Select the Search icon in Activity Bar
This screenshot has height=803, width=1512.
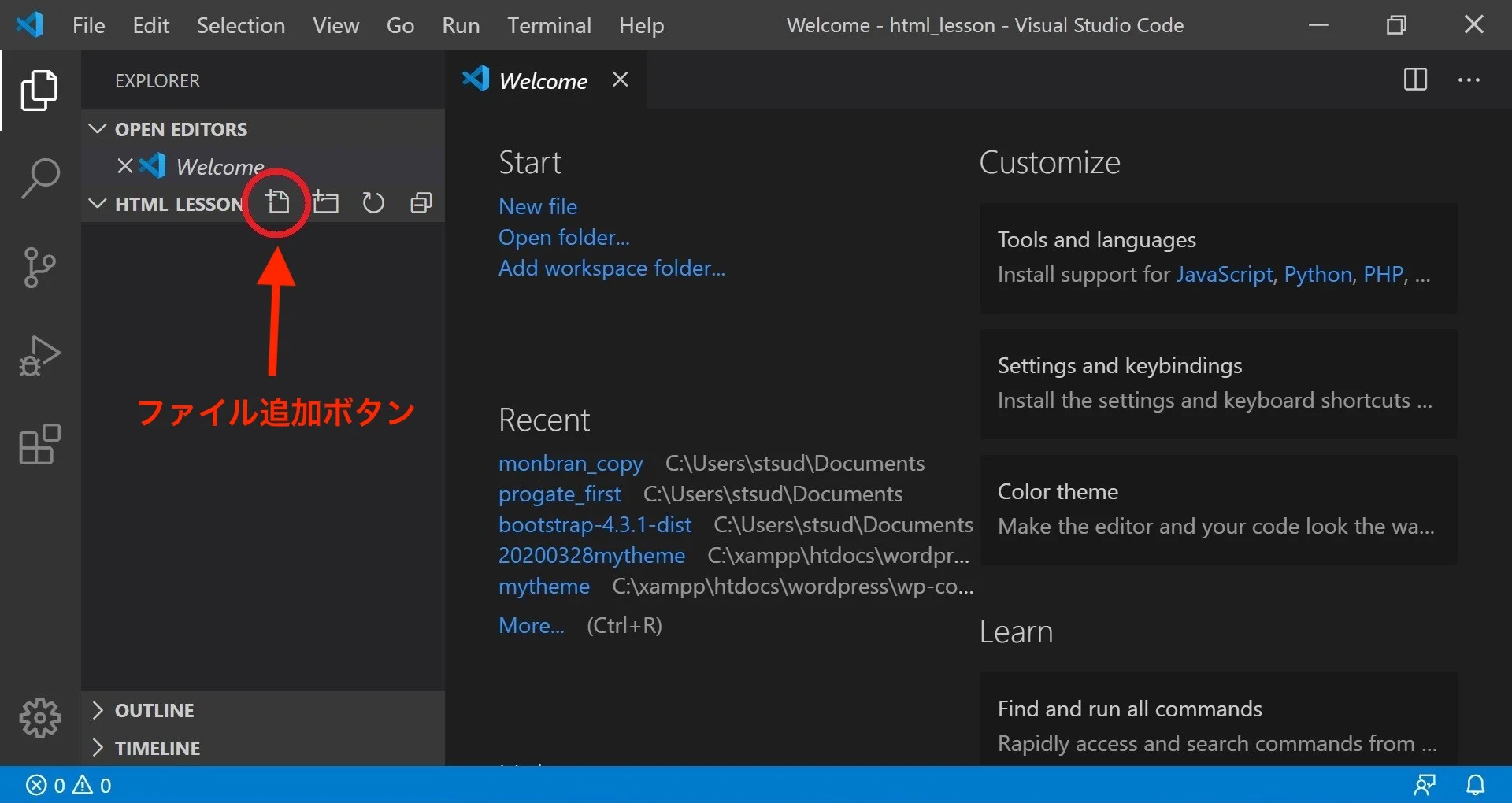click(39, 178)
